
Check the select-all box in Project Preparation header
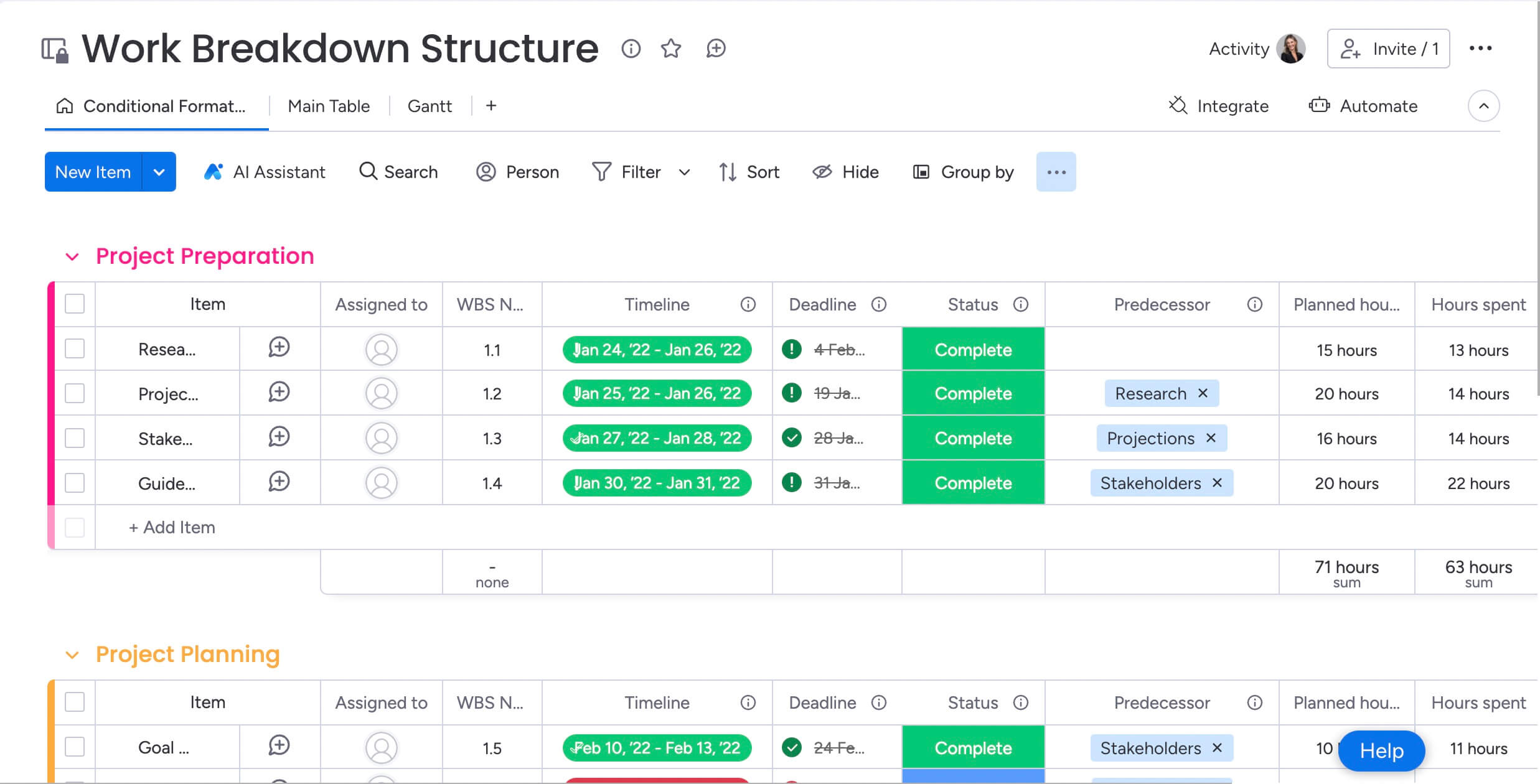pos(74,304)
